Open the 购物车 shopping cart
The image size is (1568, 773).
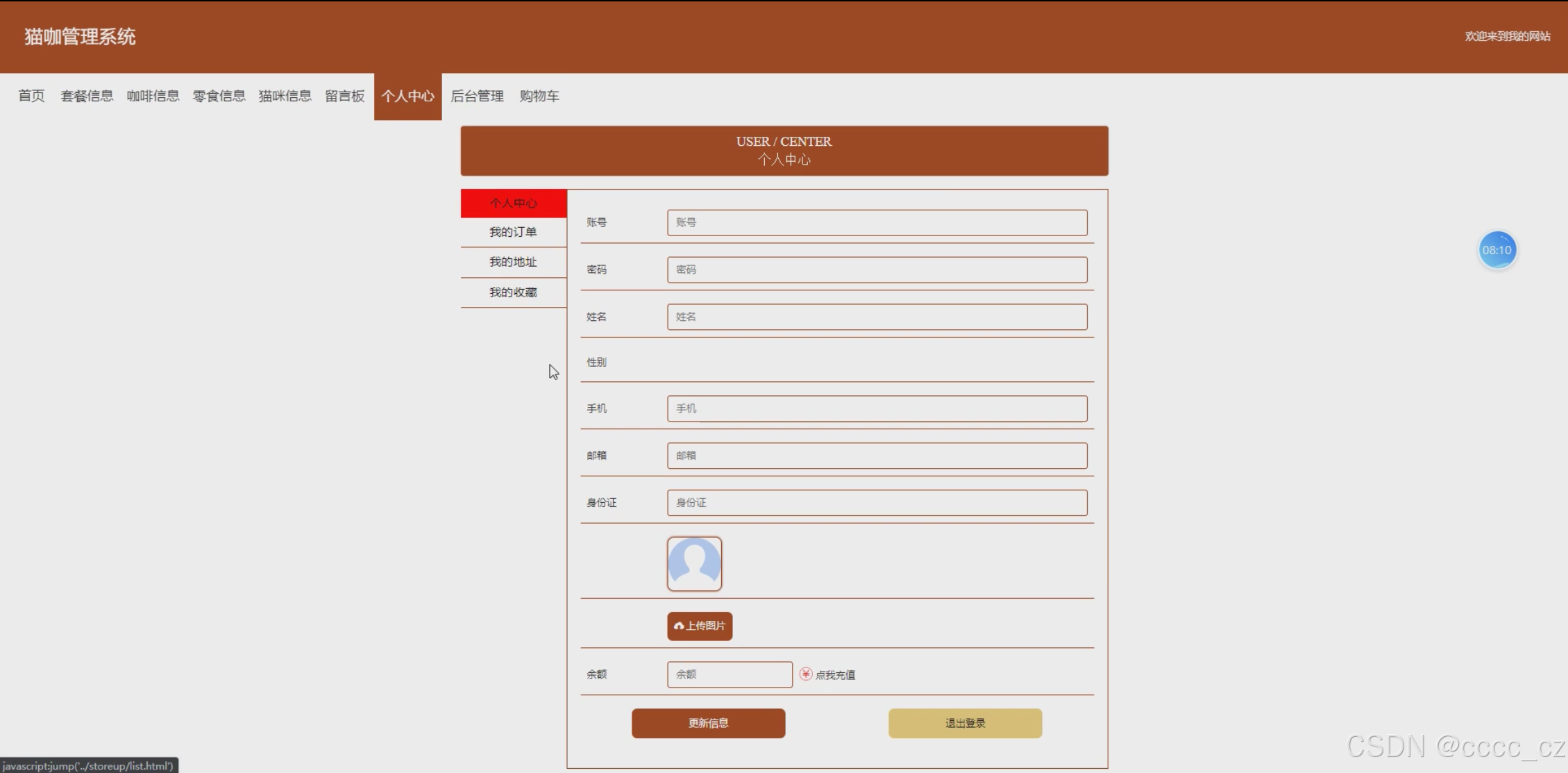[x=539, y=96]
